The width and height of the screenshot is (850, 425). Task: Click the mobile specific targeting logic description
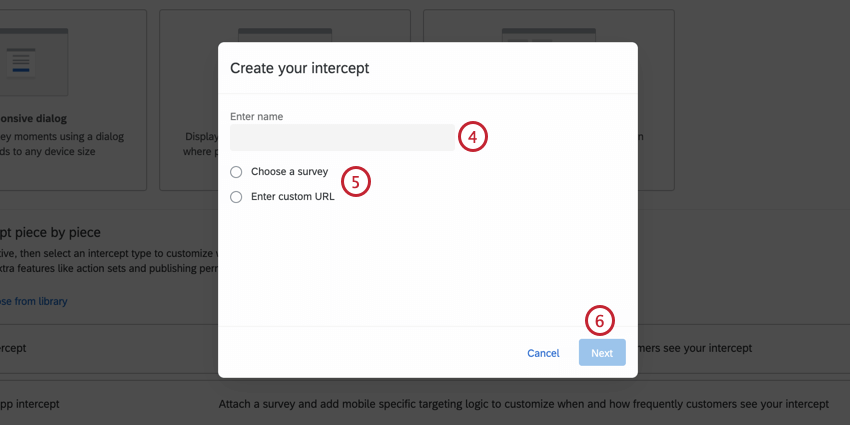(524, 404)
